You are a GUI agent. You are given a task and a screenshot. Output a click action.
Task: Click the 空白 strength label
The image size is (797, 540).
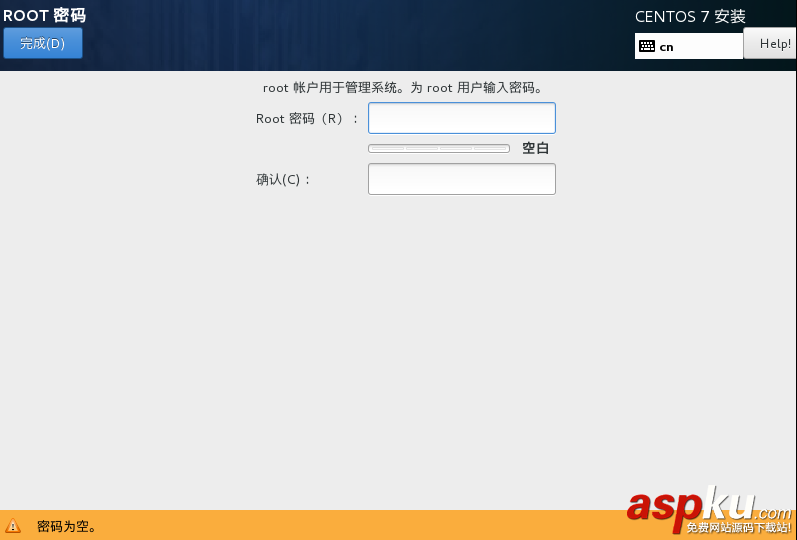(536, 148)
